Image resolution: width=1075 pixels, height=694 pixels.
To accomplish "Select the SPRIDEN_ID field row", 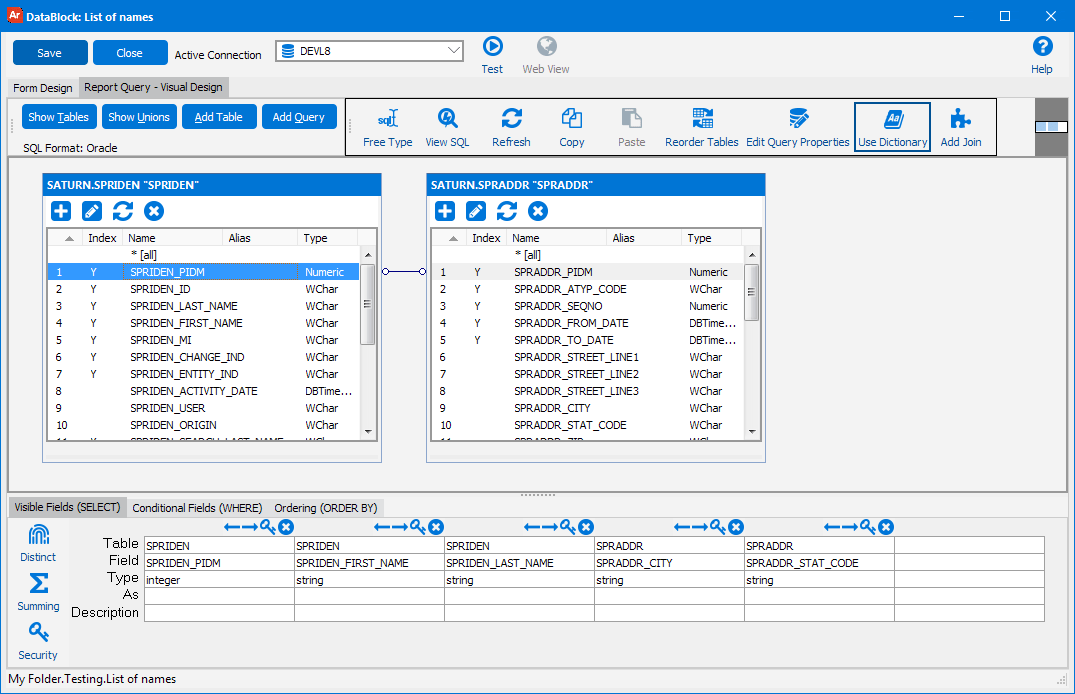I will pos(204,289).
